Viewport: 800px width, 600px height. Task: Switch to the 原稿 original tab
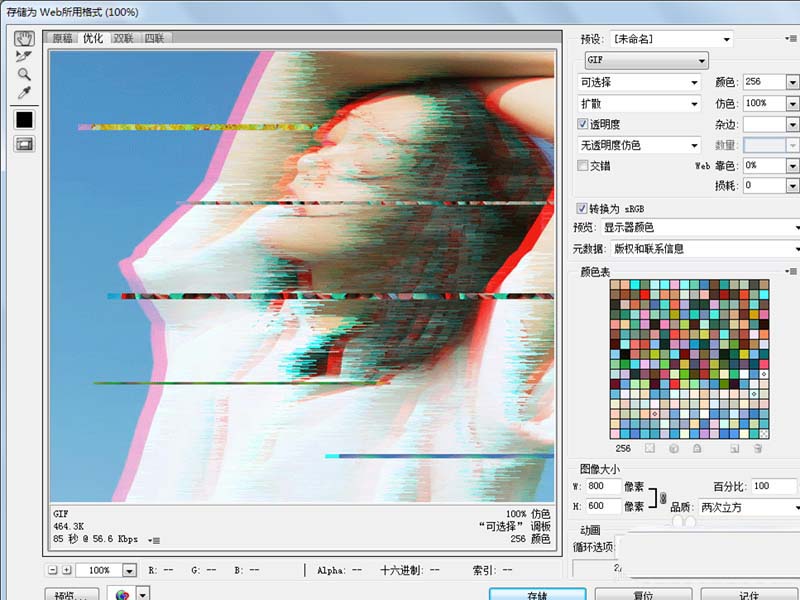point(63,38)
